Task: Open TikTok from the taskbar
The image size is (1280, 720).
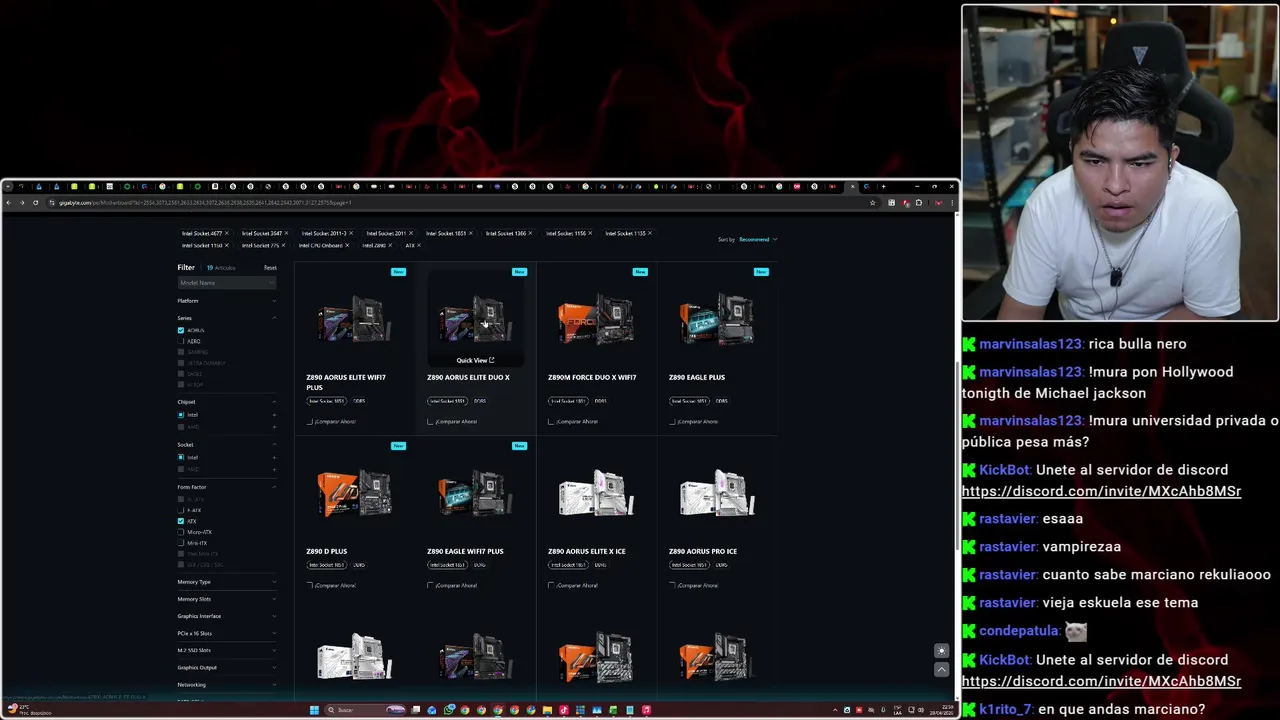Action: (564, 710)
